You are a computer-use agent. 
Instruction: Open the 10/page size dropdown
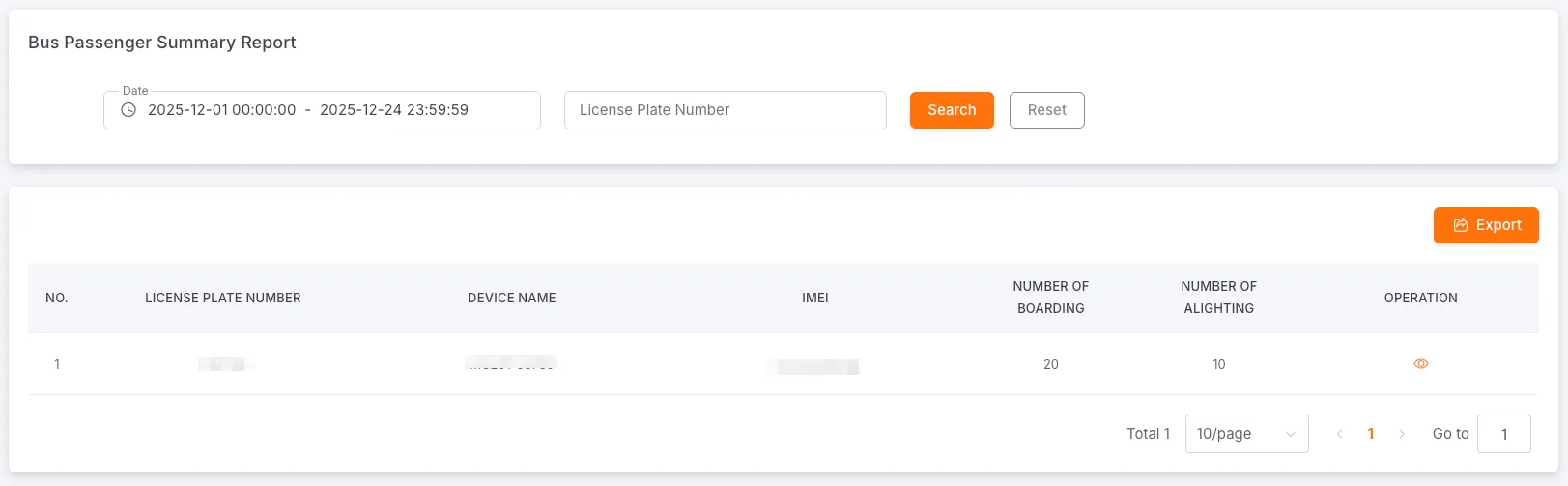pyautogui.click(x=1246, y=434)
